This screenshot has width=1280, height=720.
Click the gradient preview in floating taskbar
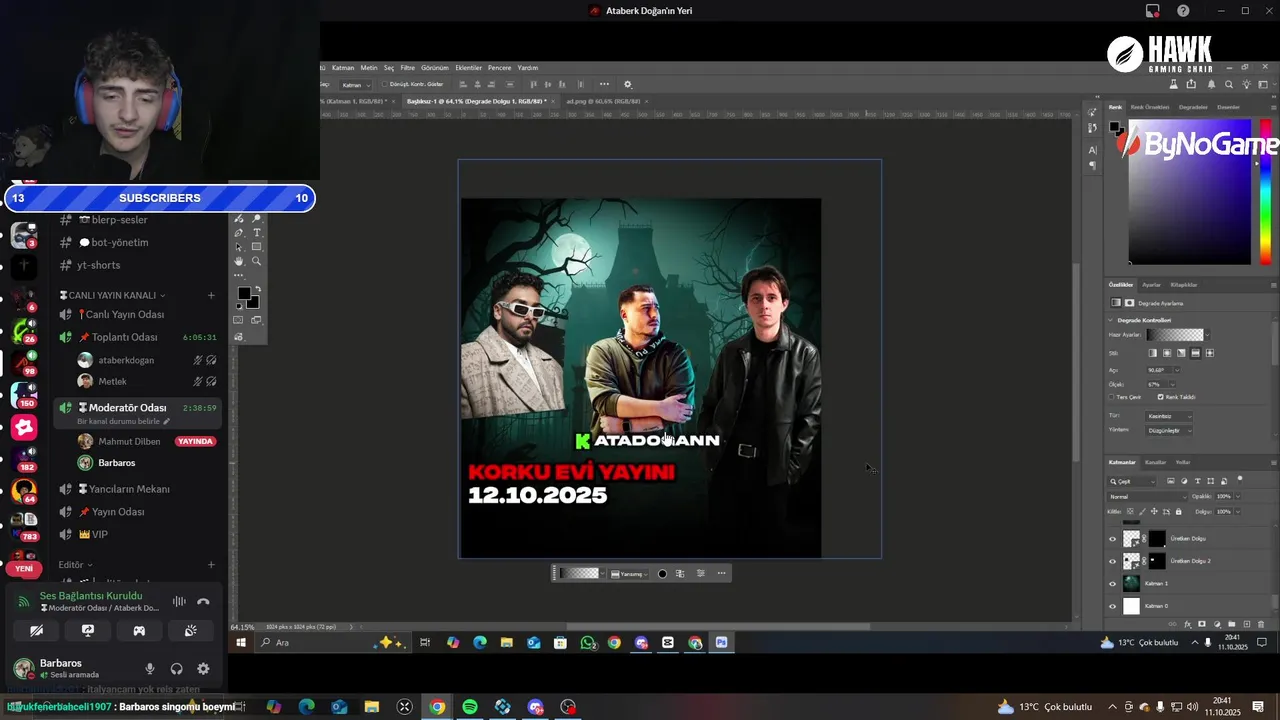click(x=581, y=573)
